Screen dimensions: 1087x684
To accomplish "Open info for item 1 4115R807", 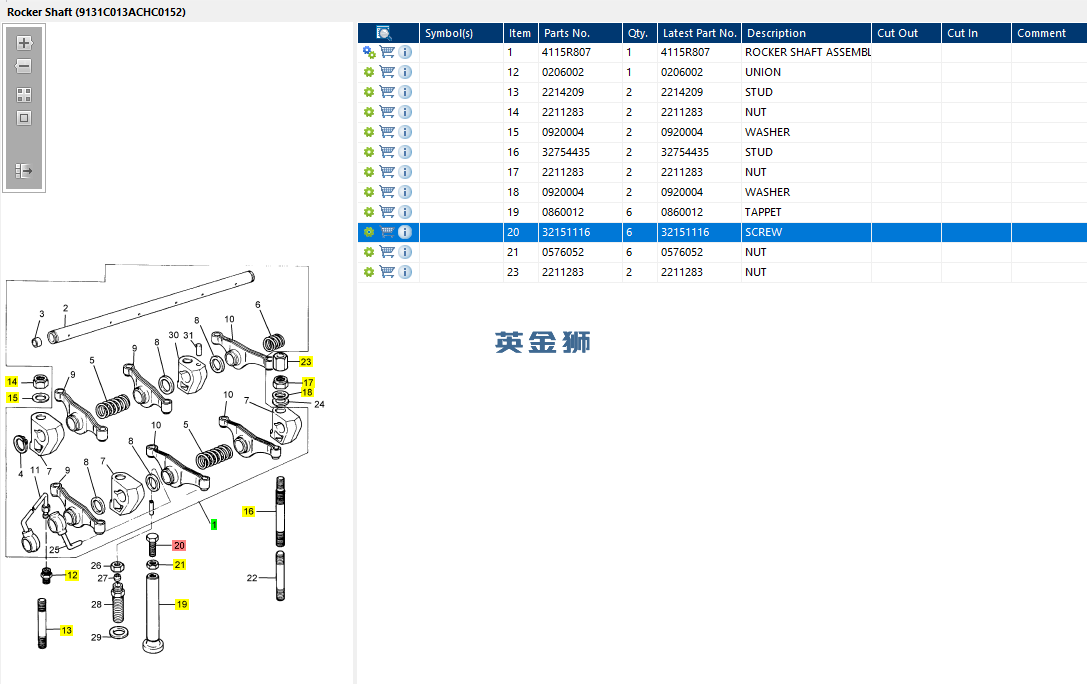I will [406, 52].
